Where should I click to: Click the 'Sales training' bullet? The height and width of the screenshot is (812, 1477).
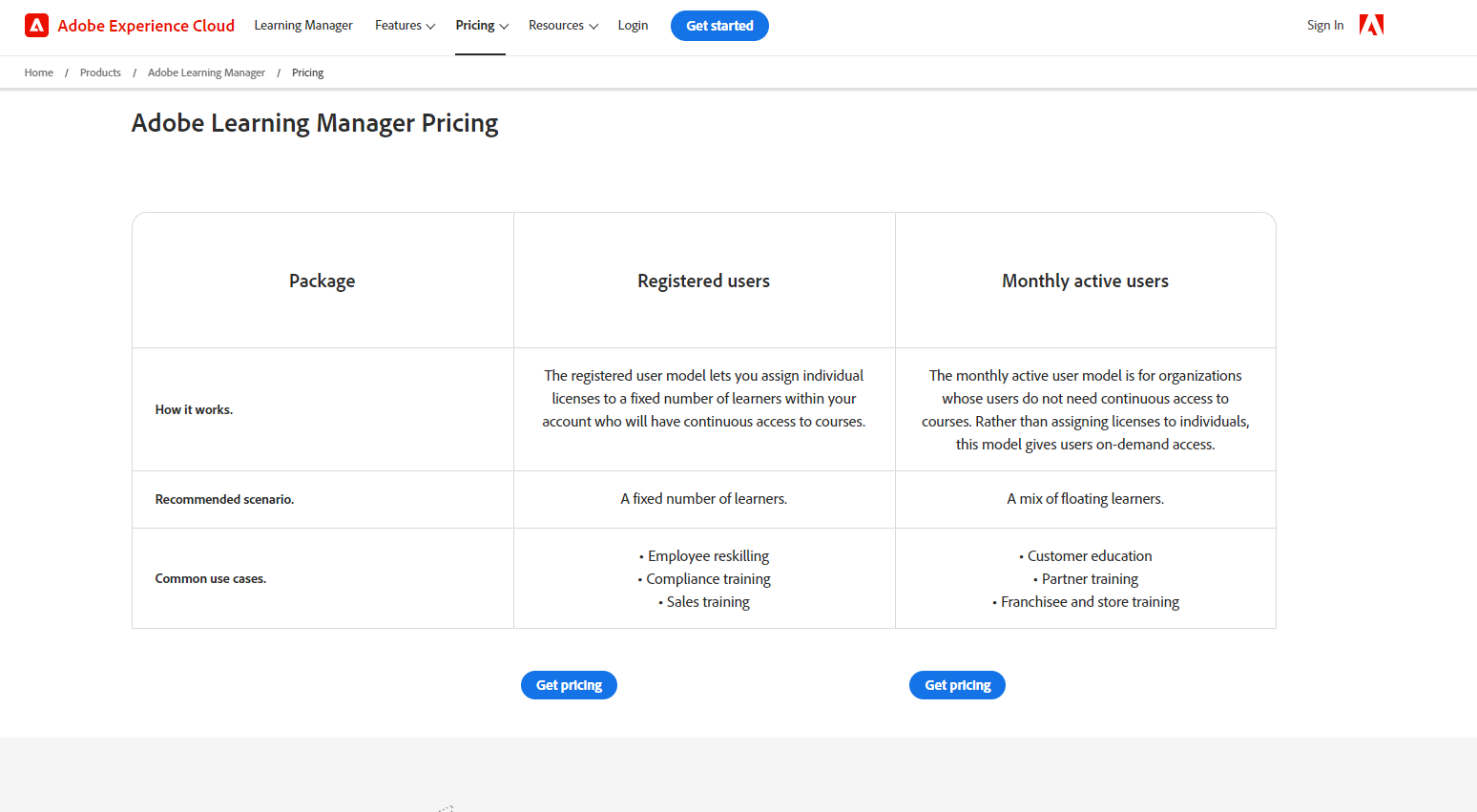[x=704, y=602]
